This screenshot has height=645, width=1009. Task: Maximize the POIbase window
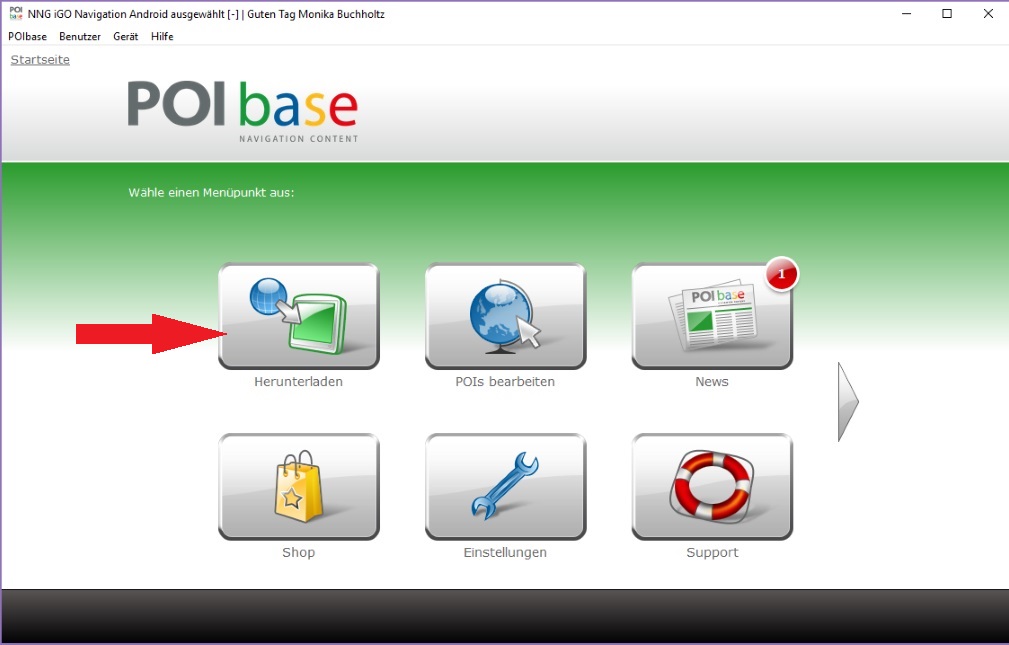click(947, 14)
